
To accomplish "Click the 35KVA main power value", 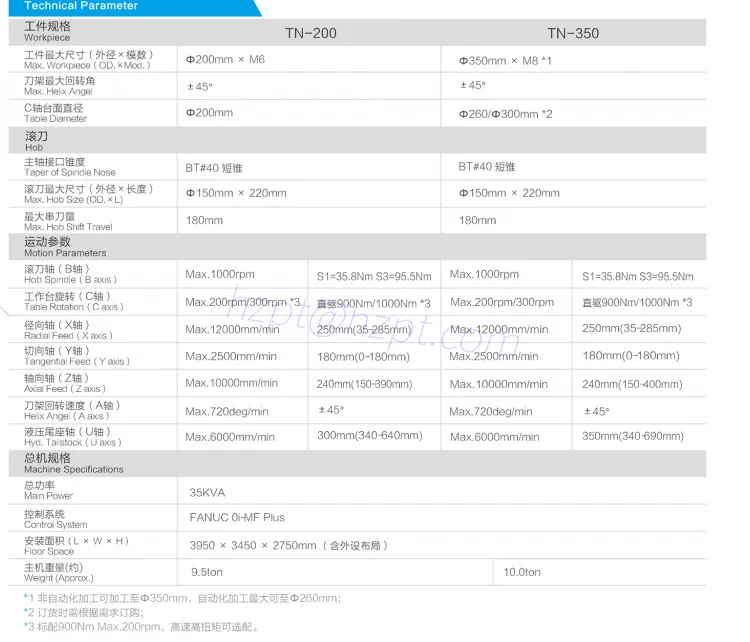I will pos(207,492).
